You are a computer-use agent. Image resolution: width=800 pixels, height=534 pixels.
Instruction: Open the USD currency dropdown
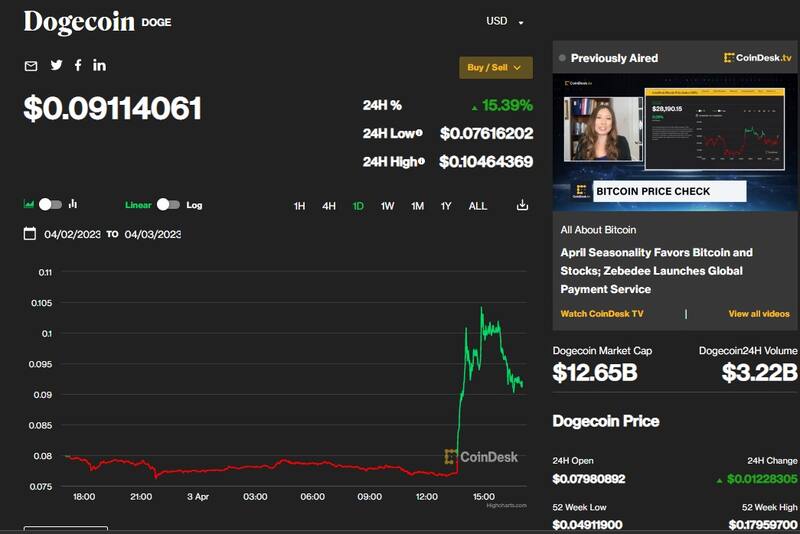click(x=504, y=21)
